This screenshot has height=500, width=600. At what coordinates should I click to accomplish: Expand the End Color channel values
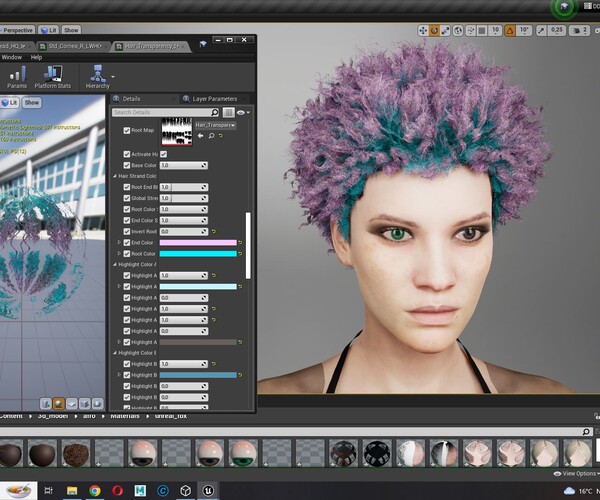[119, 243]
